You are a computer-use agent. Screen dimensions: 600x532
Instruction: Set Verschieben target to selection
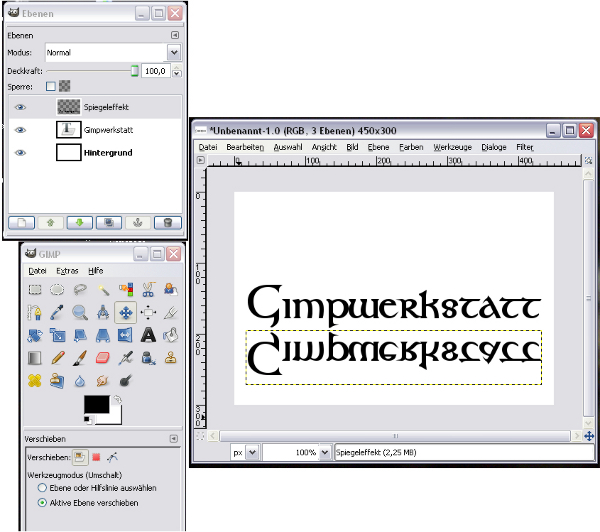tap(96, 457)
